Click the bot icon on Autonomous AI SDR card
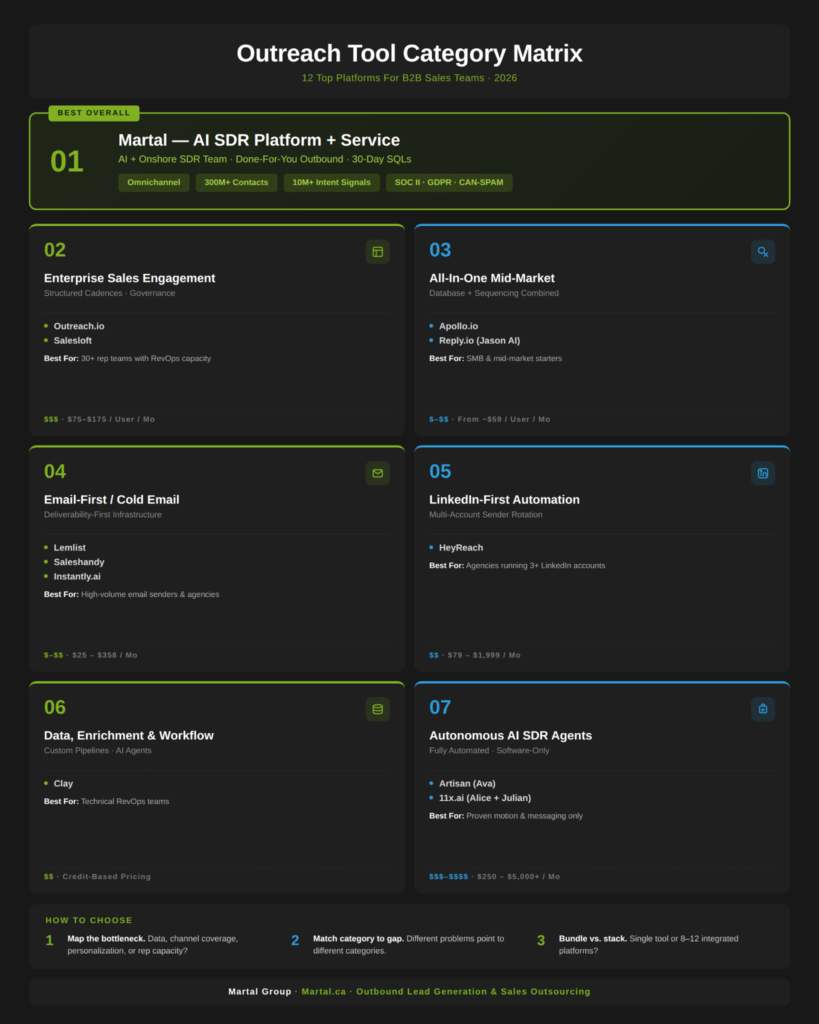 (x=763, y=709)
